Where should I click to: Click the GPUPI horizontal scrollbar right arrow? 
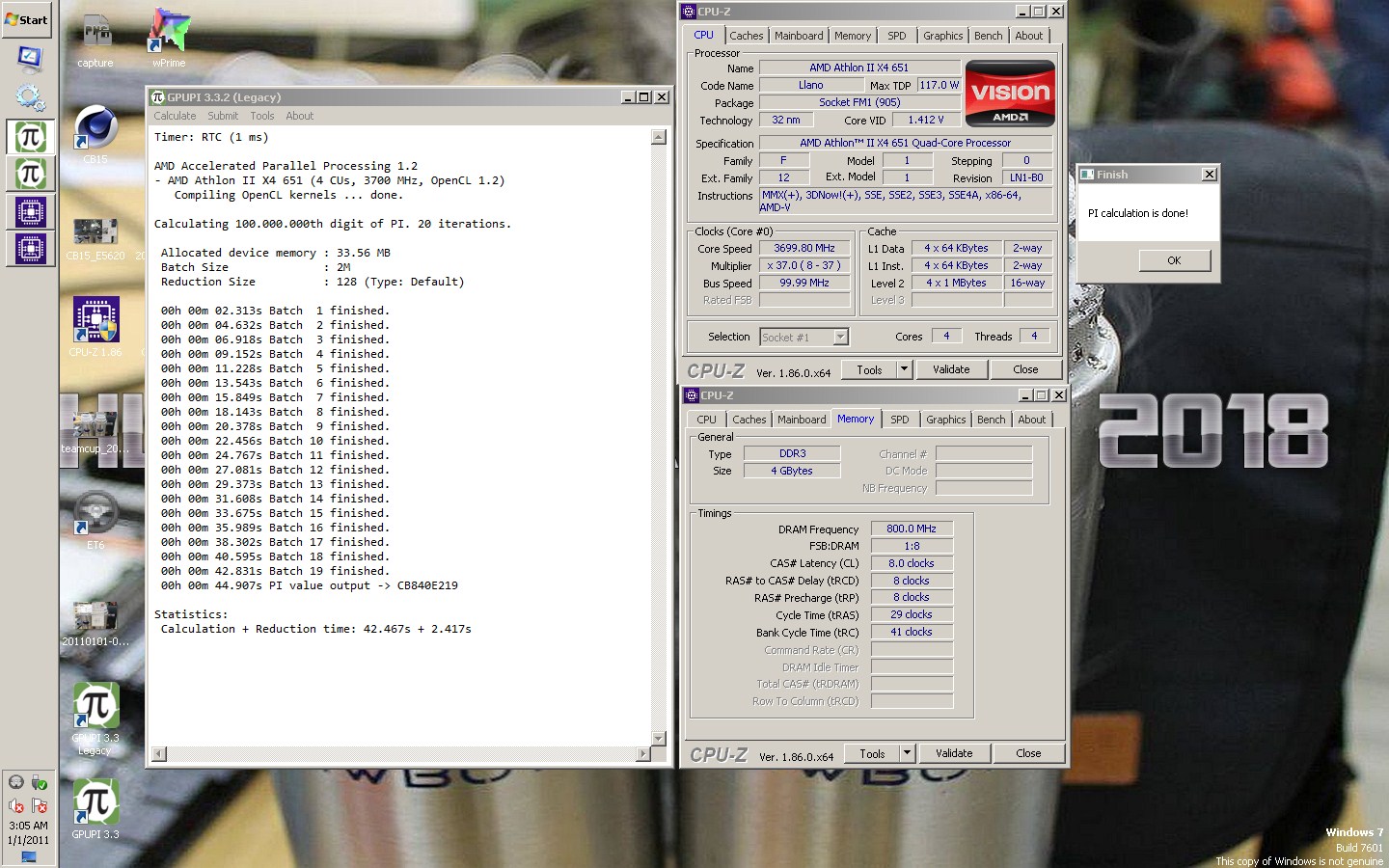(x=643, y=754)
